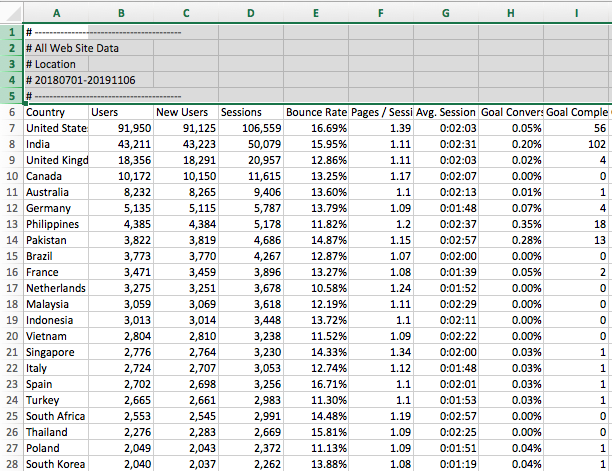This screenshot has width=612, height=471.
Task: Click the 'Pages / Sessi' header cell
Action: tap(381, 112)
